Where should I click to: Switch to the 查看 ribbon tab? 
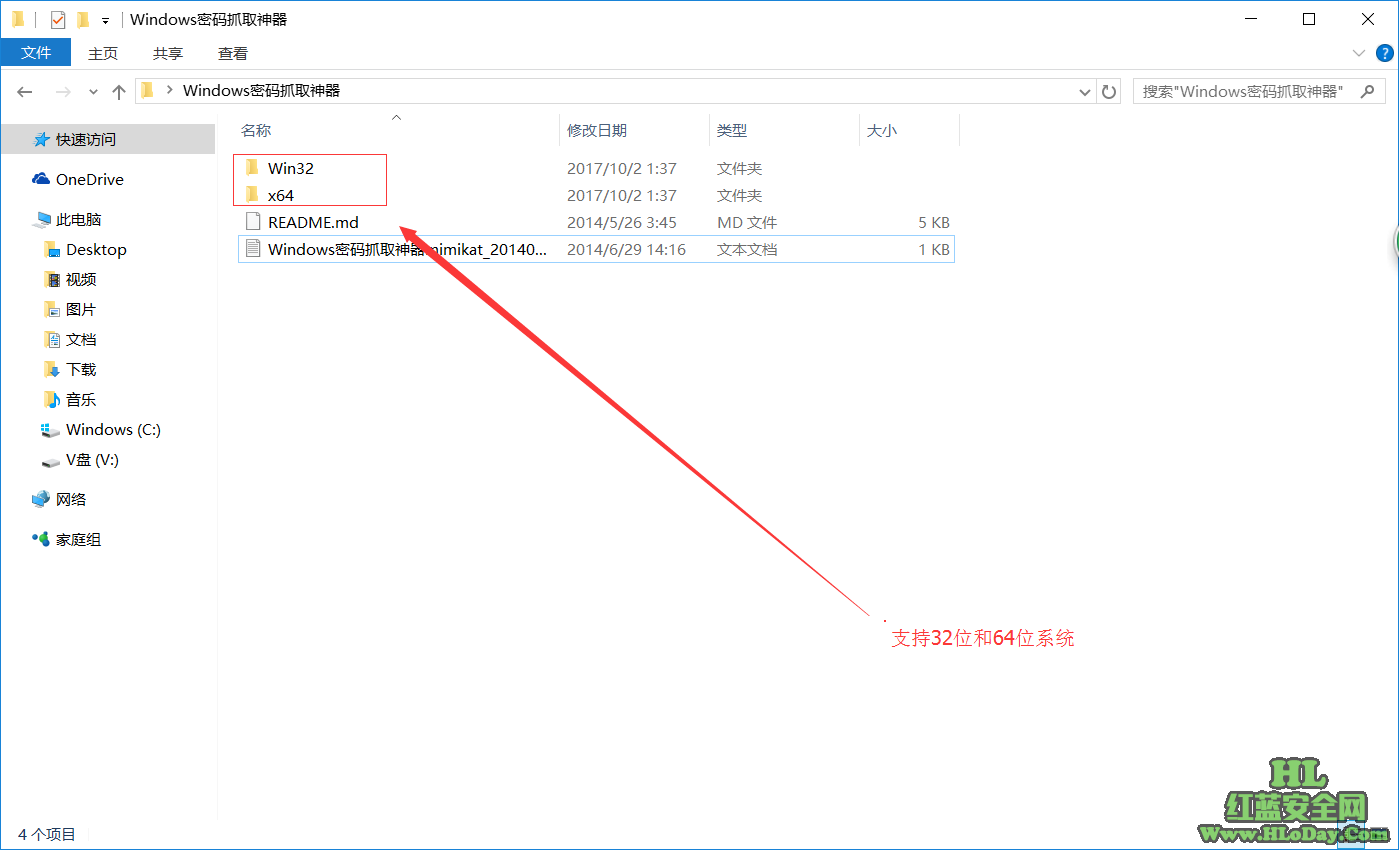pyautogui.click(x=233, y=53)
